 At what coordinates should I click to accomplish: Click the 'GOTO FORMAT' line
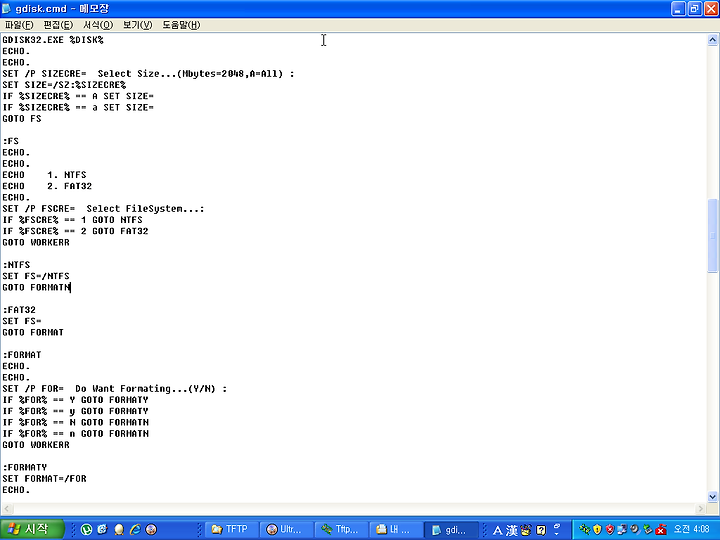(33, 332)
